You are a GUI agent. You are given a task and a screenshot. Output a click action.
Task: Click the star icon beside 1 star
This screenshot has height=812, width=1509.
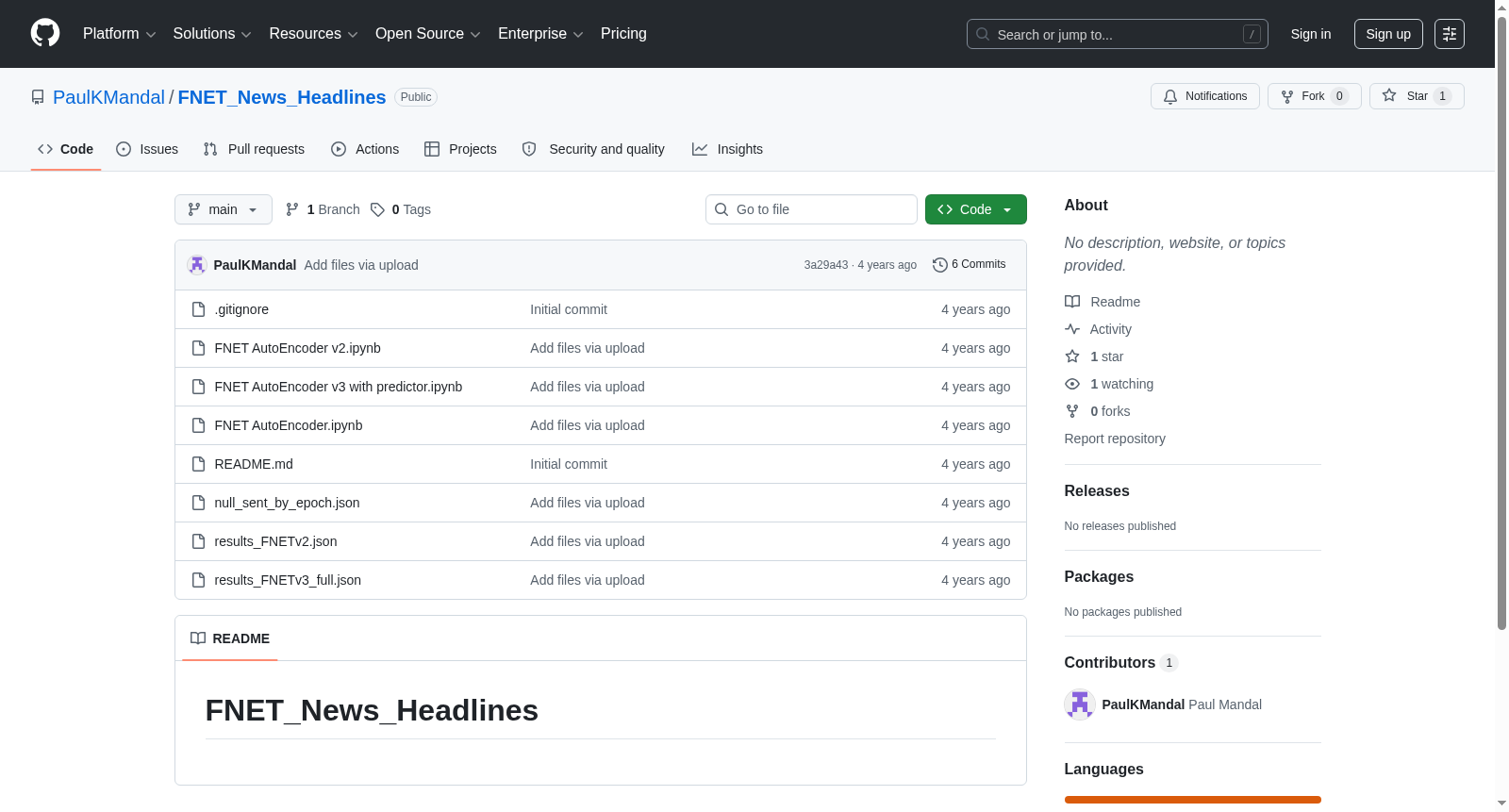[x=1072, y=356]
